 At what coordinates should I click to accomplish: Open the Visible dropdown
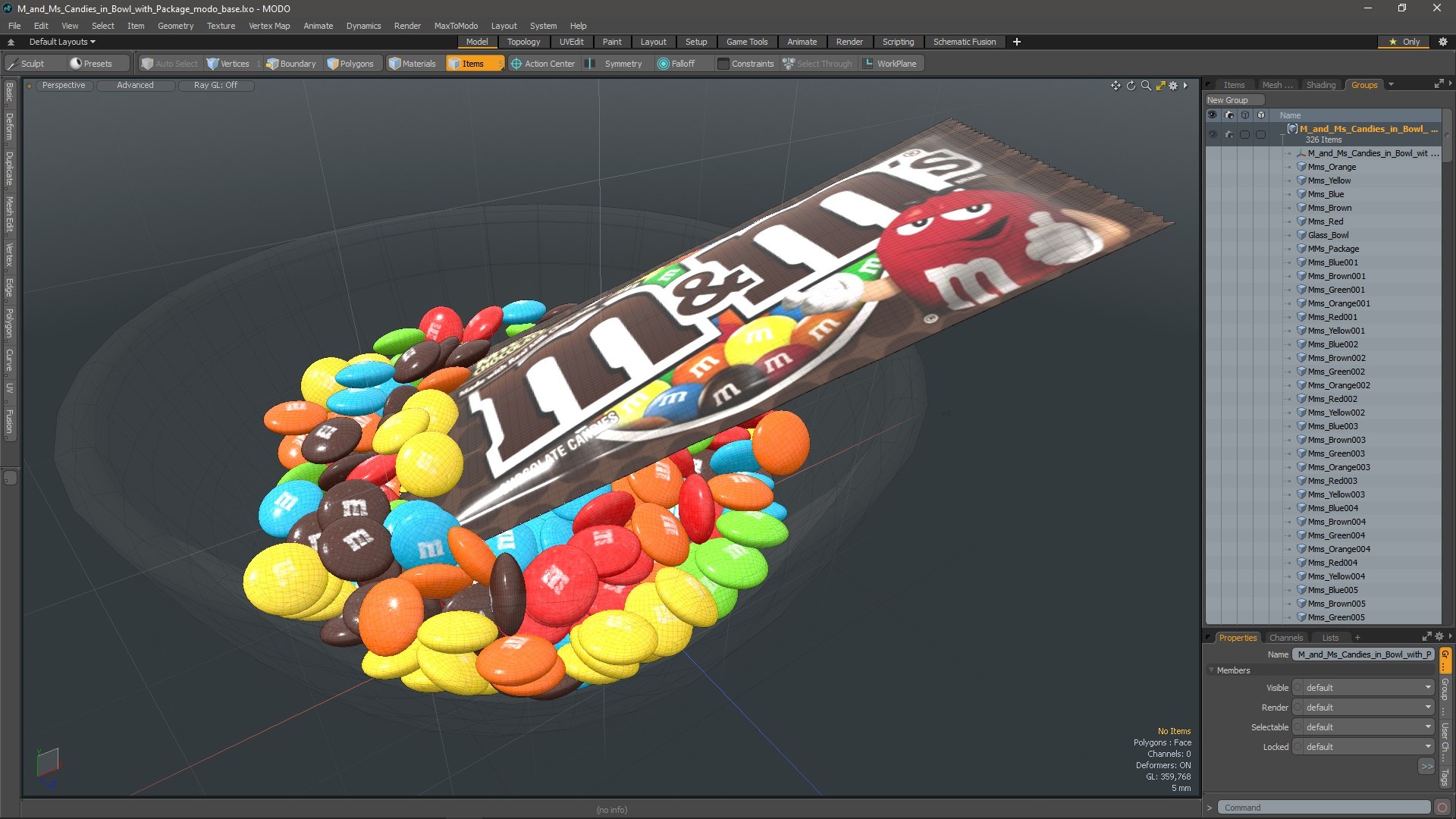click(1363, 688)
